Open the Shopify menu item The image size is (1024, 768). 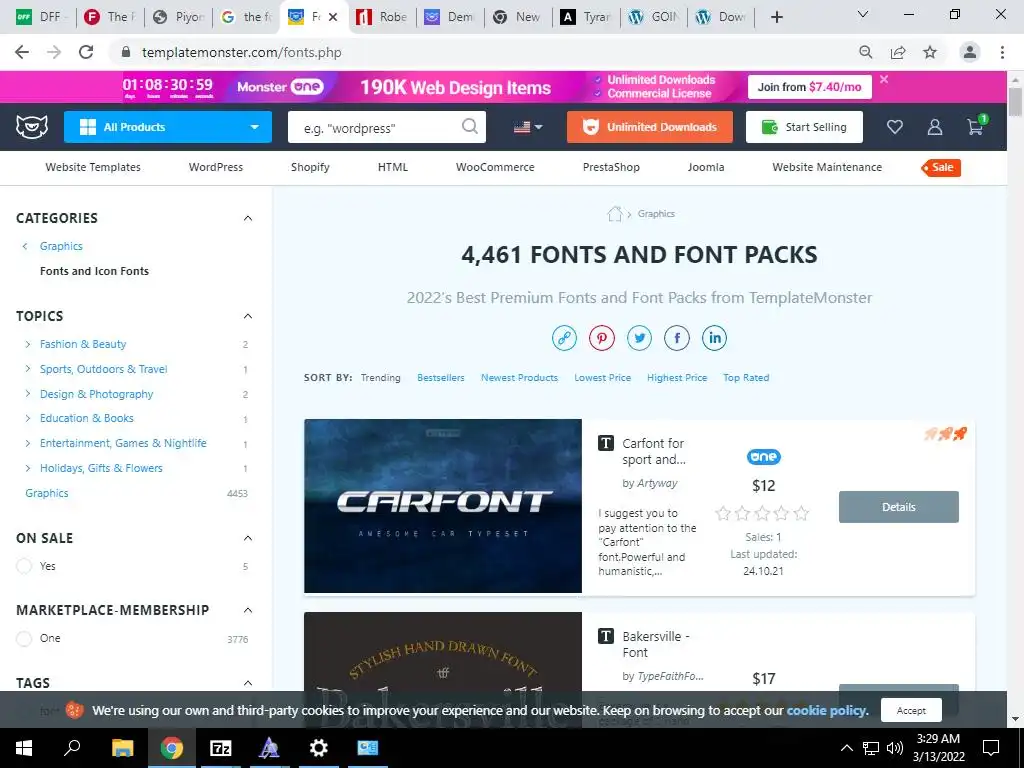310,167
